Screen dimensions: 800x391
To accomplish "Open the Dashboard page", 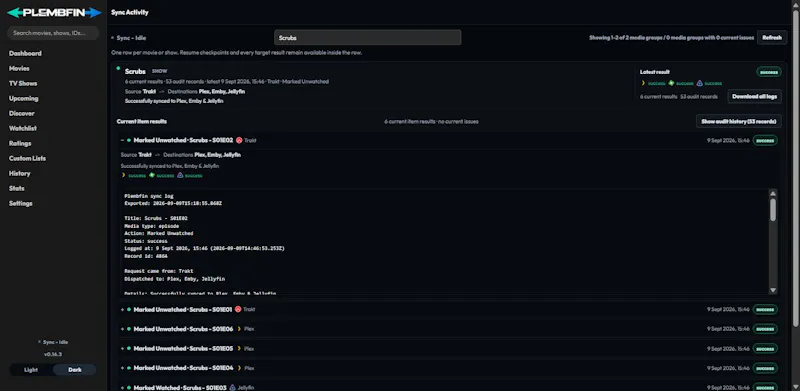I will pyautogui.click(x=26, y=53).
